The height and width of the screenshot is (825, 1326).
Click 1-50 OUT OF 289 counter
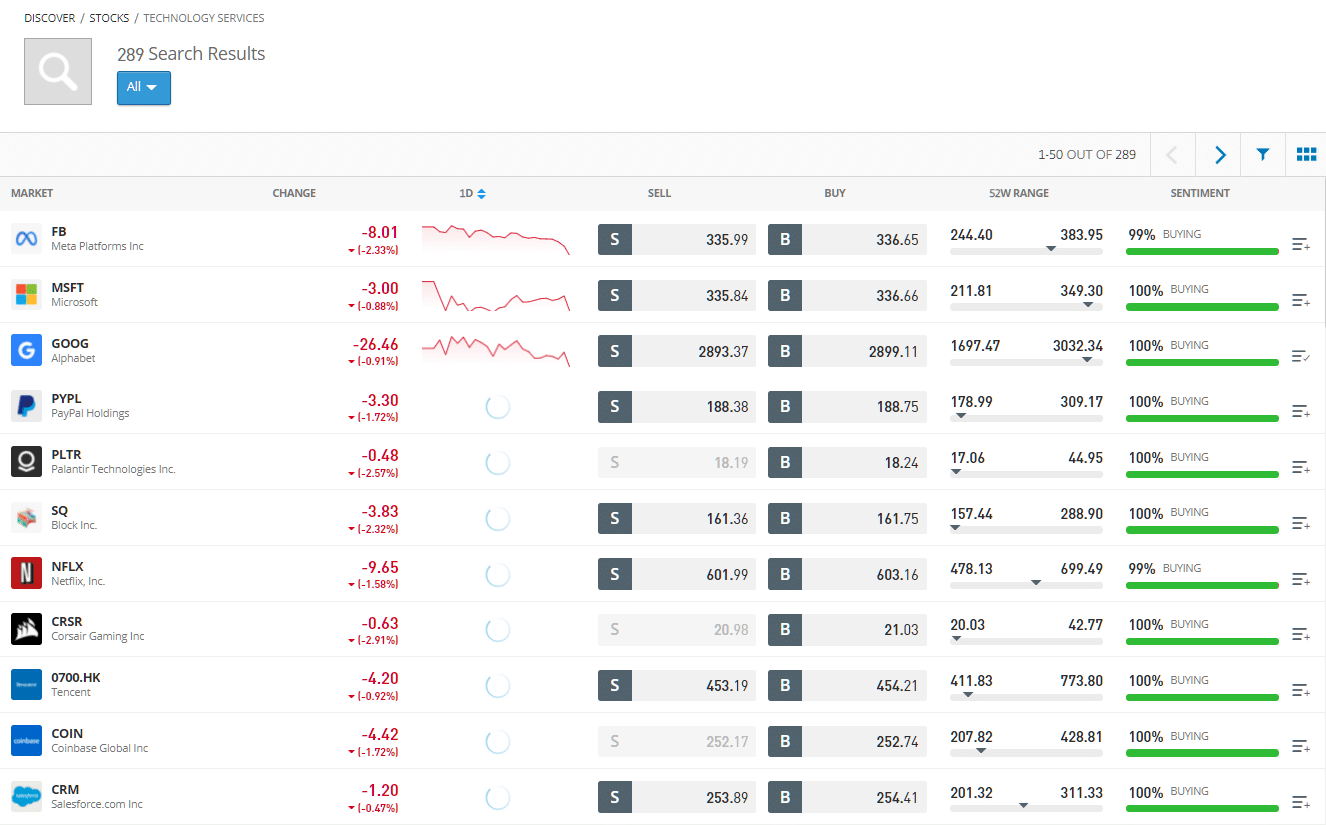[1087, 155]
